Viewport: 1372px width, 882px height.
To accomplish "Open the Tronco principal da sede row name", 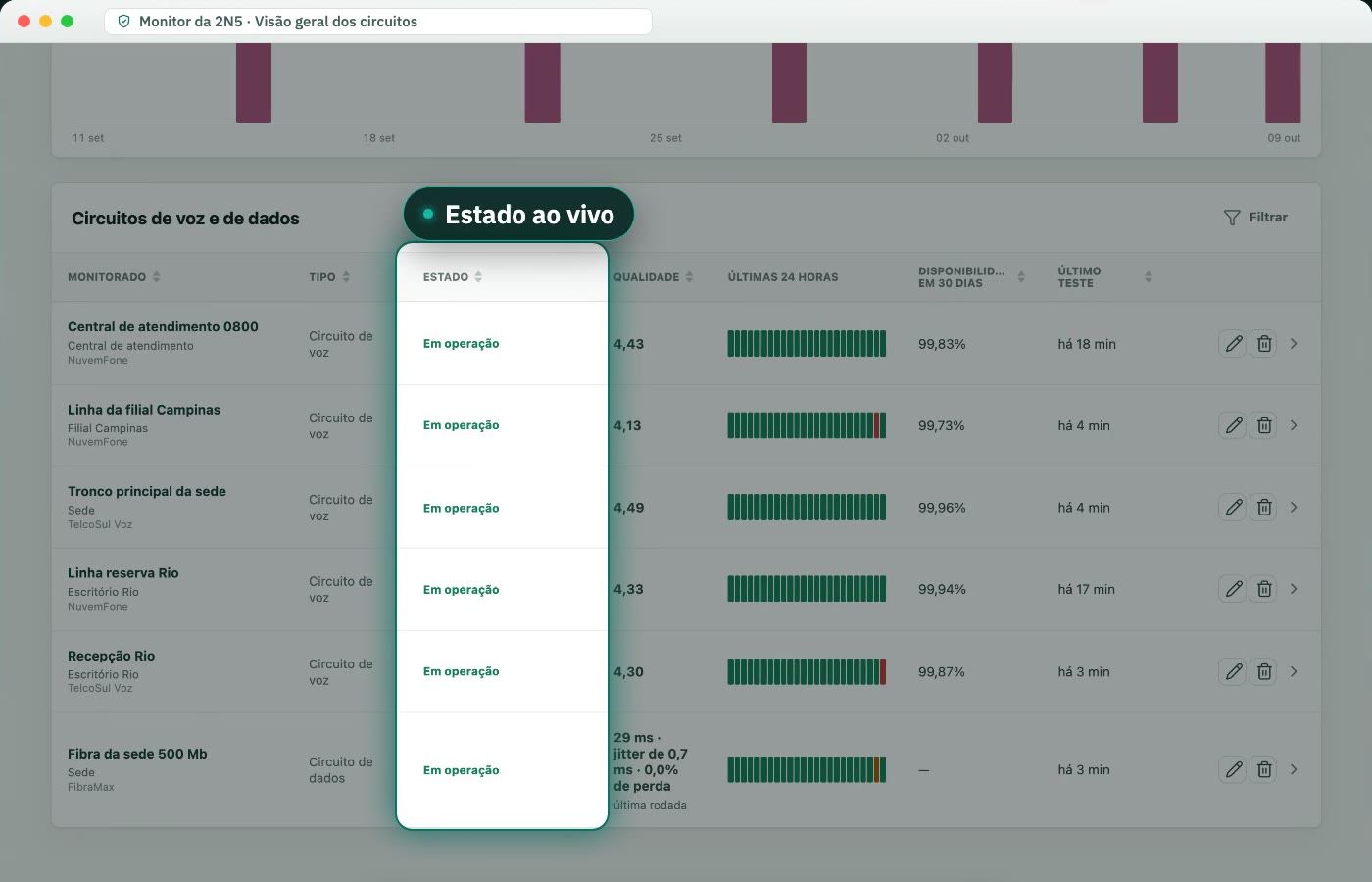I will 147,491.
